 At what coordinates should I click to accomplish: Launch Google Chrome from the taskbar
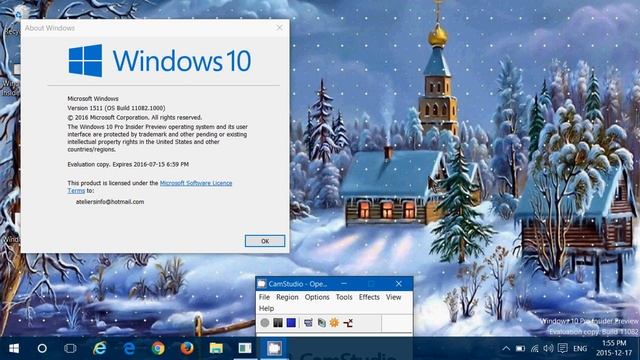tap(158, 349)
